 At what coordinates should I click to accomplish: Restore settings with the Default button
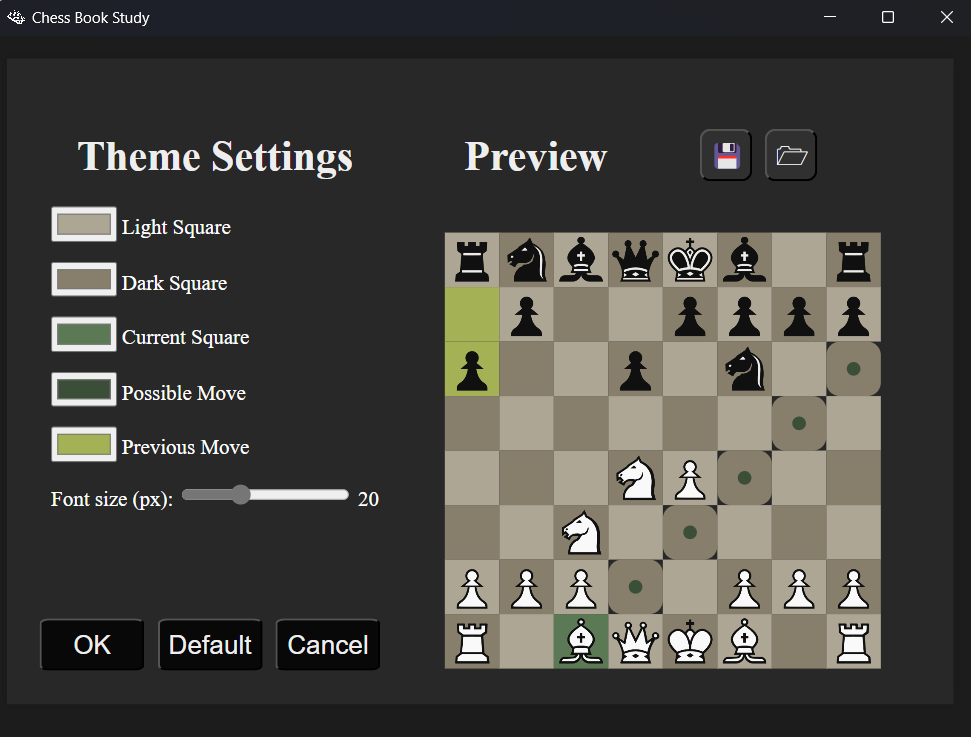coord(210,644)
